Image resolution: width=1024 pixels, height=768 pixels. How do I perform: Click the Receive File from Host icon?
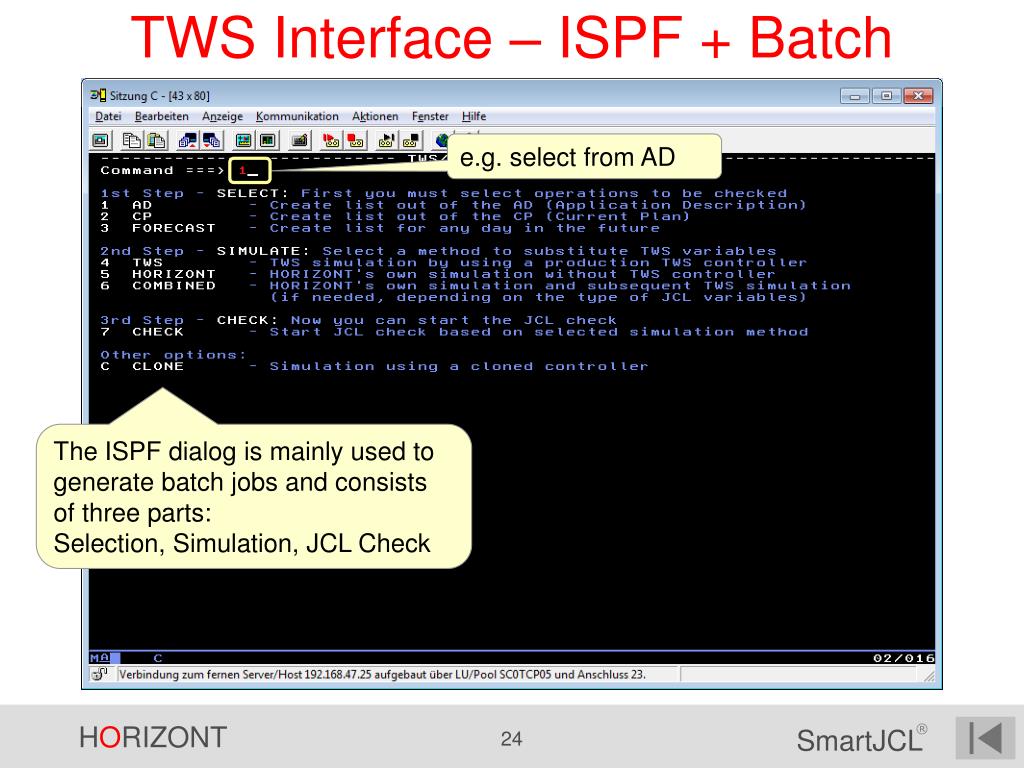pos(212,140)
